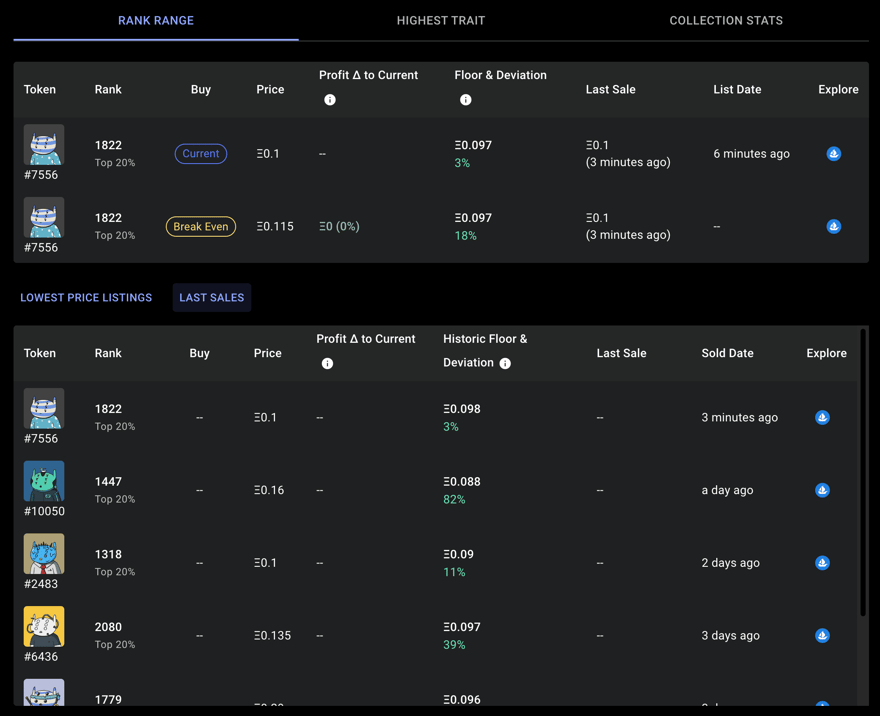
Task: Open token #7556 thumbnail in Break Even row
Action: click(x=44, y=218)
